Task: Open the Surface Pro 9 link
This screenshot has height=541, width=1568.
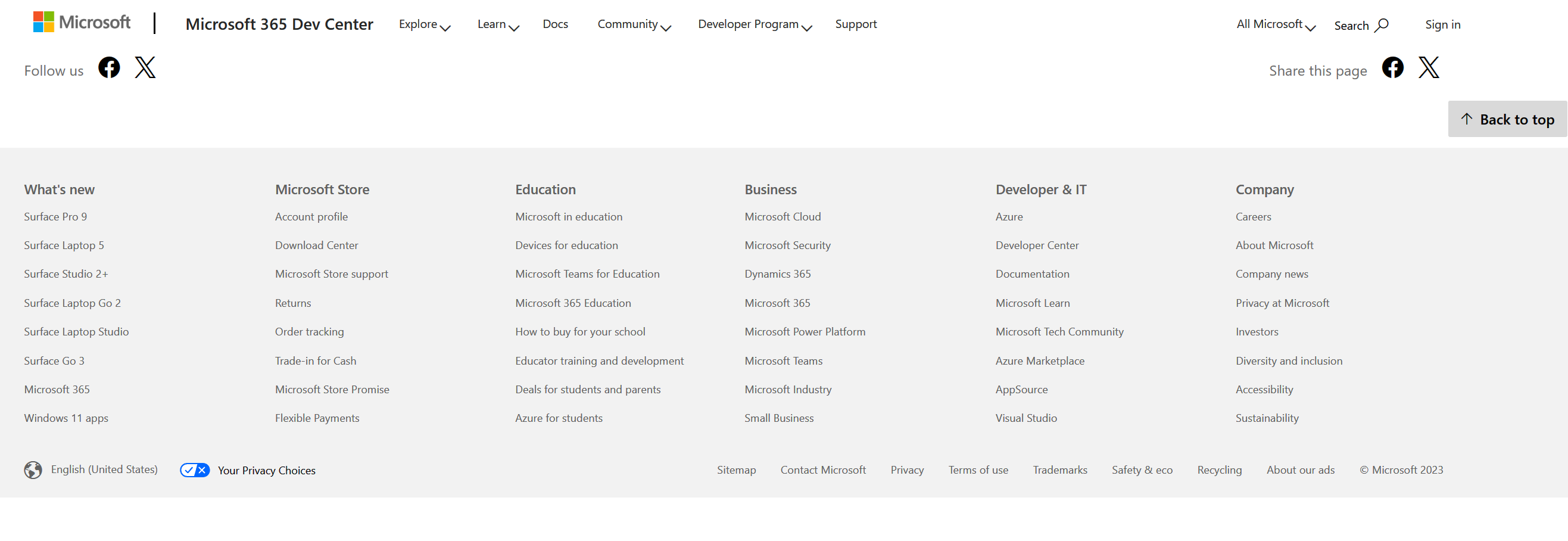Action: point(55,216)
